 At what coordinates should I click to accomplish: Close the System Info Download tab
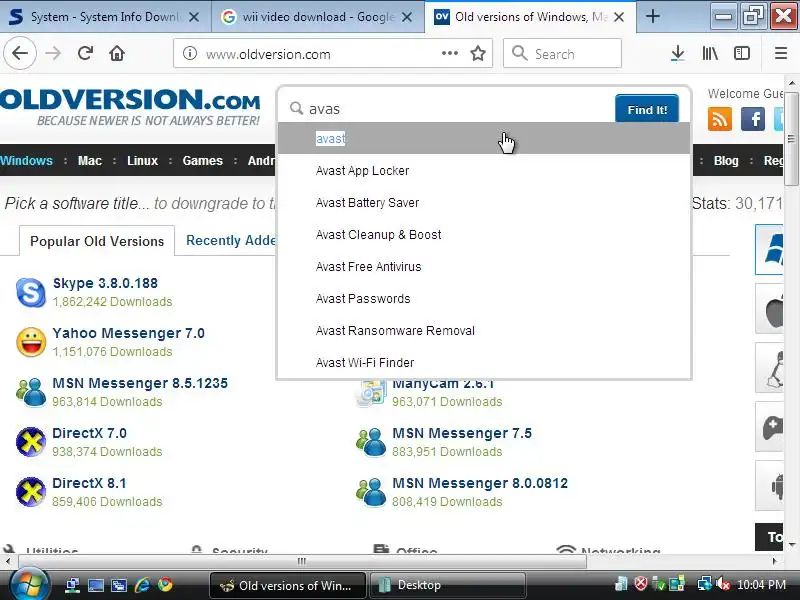click(x=194, y=17)
